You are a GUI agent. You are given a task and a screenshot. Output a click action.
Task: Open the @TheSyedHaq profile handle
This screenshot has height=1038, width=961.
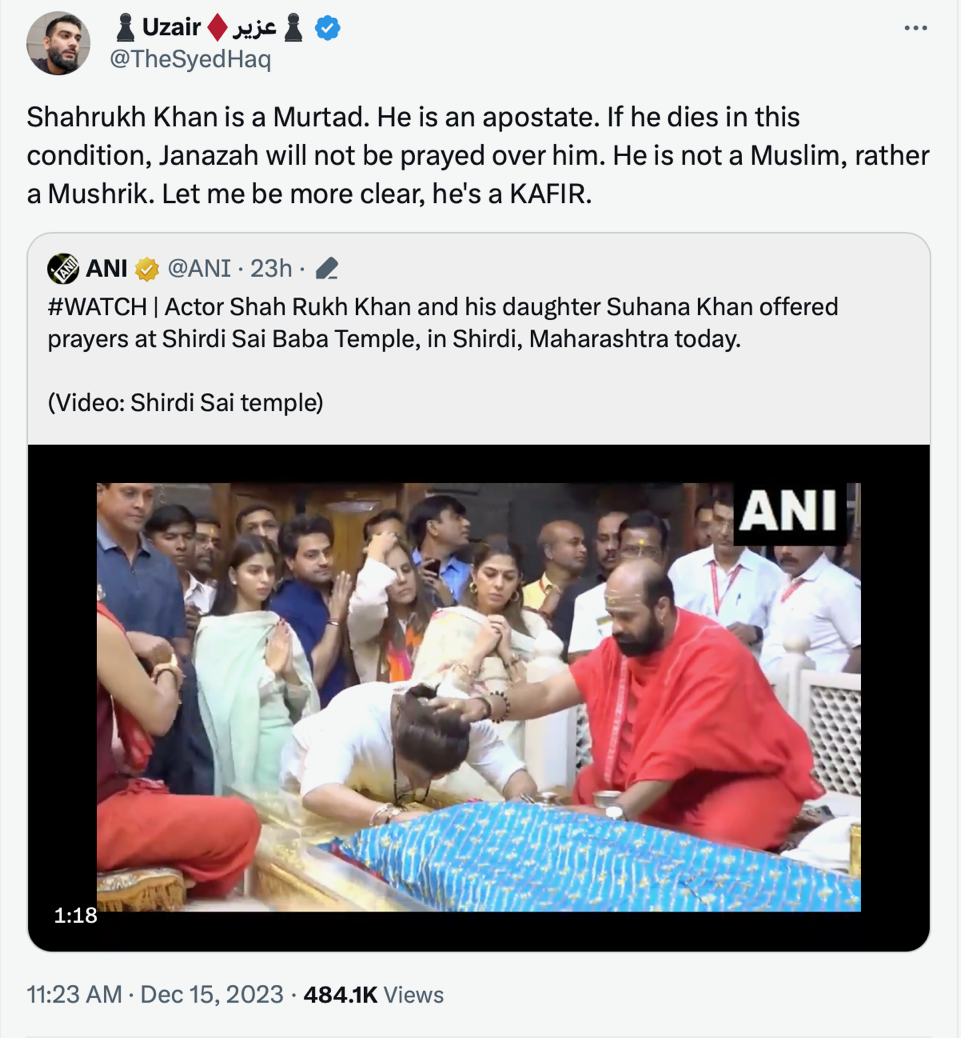[x=189, y=60]
